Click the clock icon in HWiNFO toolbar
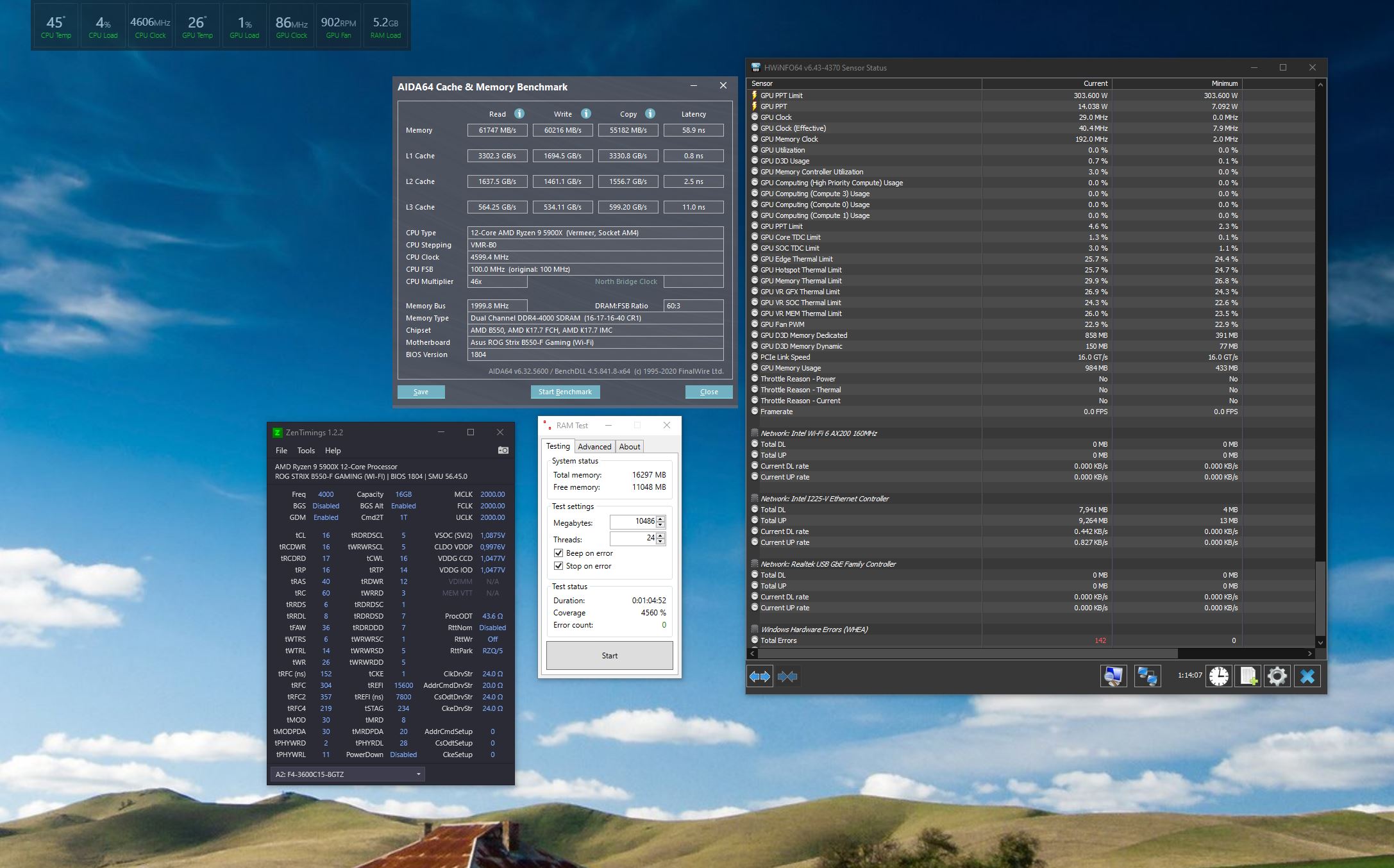 coord(1218,676)
